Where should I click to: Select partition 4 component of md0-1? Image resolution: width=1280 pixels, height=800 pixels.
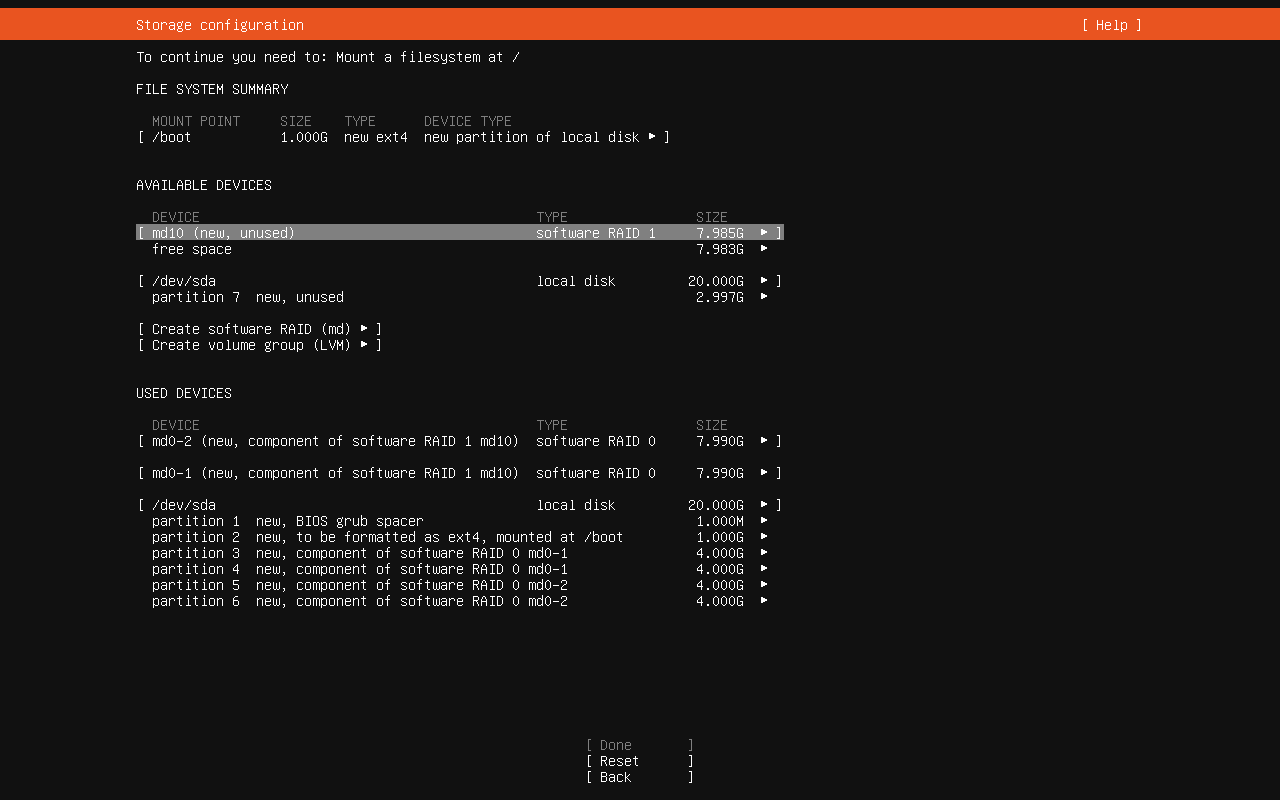[459, 569]
